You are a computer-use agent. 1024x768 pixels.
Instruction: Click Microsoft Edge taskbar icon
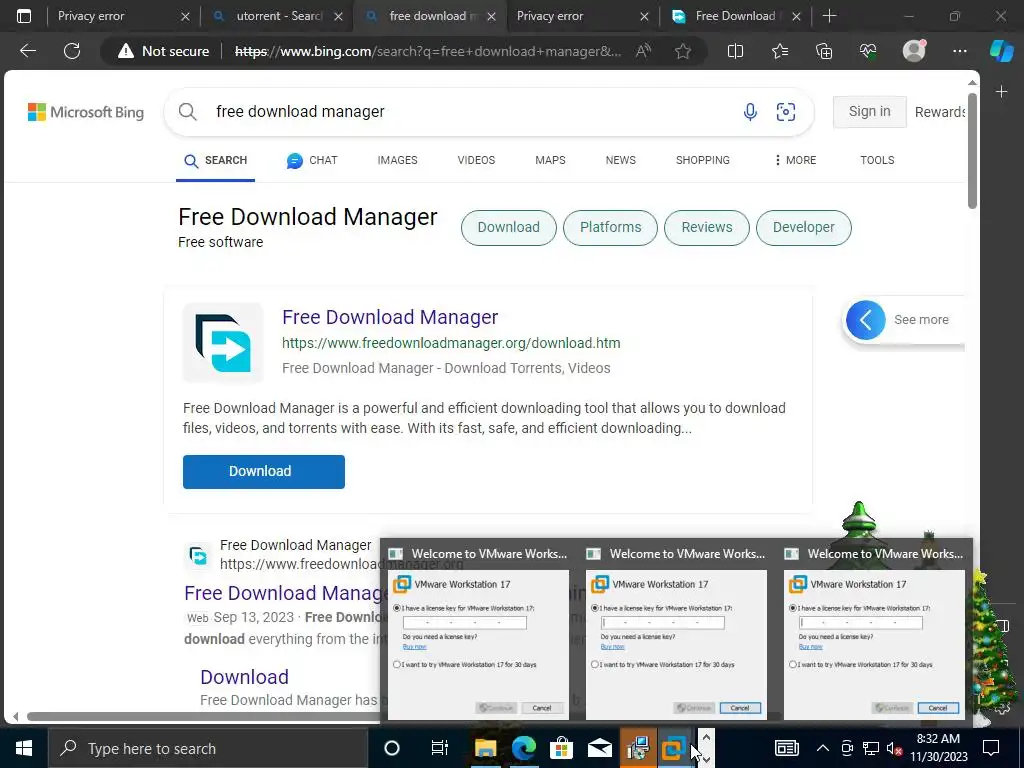point(524,748)
